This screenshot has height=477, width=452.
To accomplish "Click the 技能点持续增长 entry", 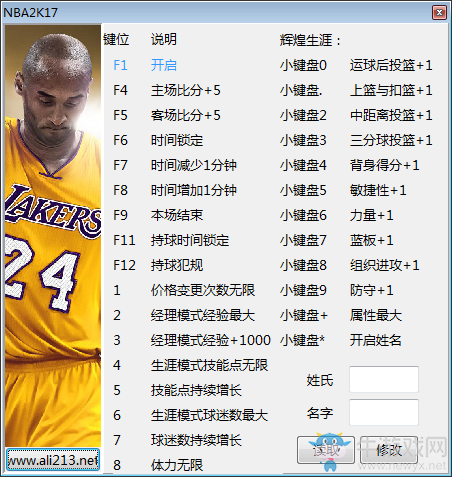I will [196, 390].
